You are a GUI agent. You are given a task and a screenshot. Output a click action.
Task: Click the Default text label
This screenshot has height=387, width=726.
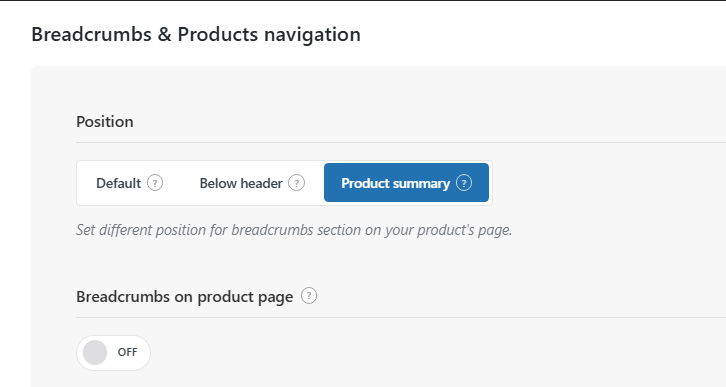tap(119, 183)
